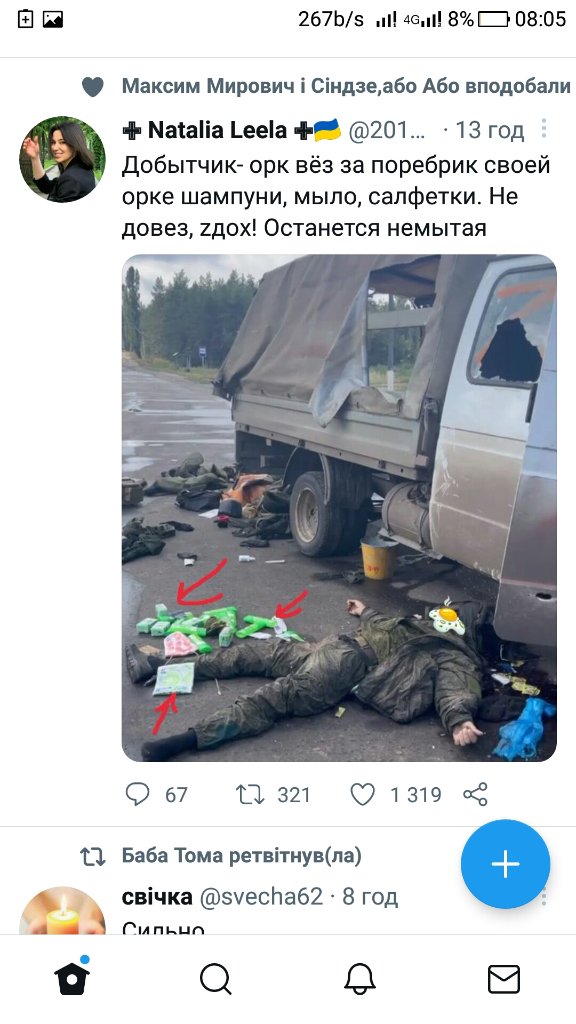This screenshot has height=1024, width=576.
Task: Open the Notifications bell tab
Action: 360,980
